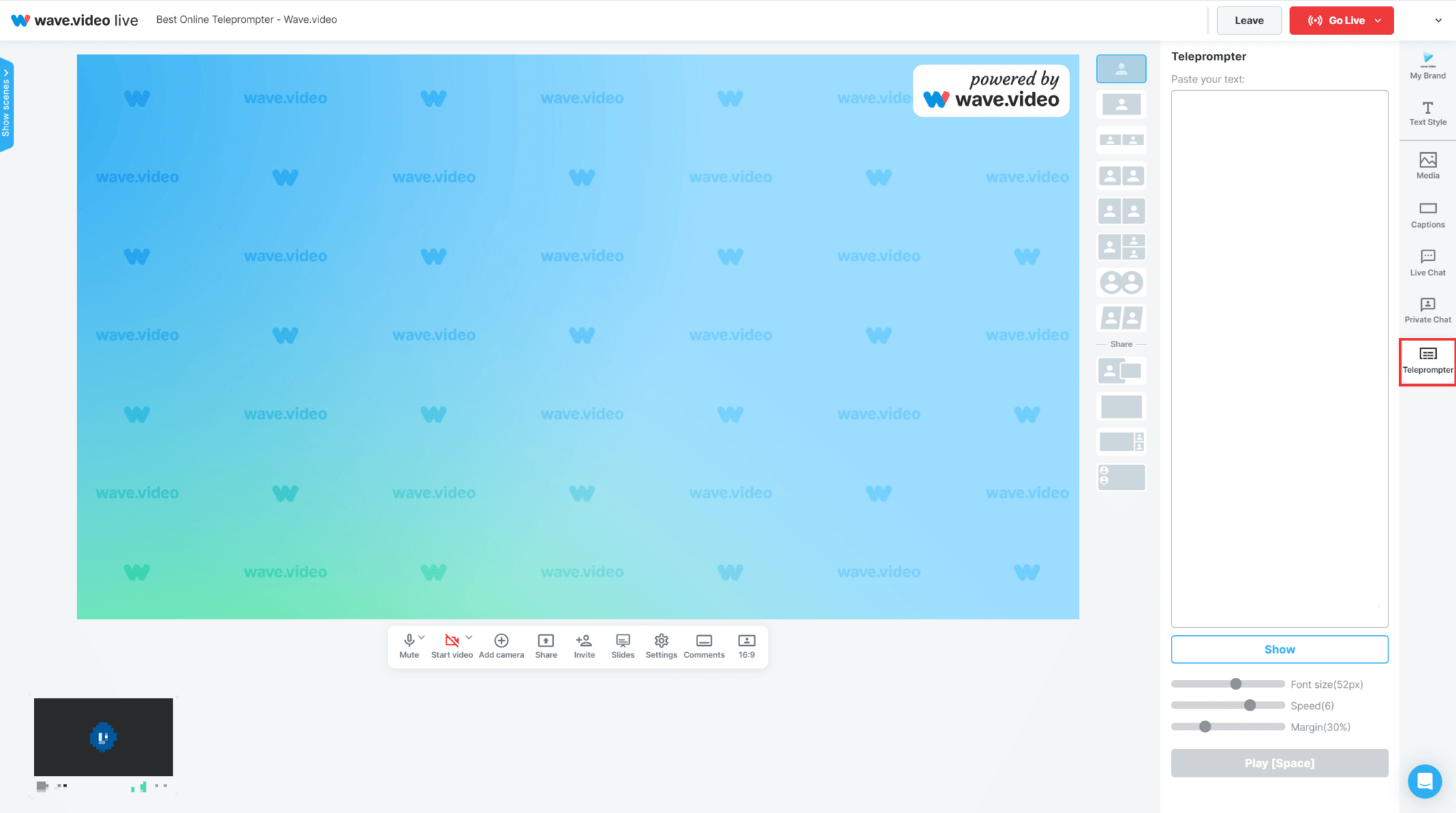The width and height of the screenshot is (1456, 813).
Task: Toggle Start video camera button
Action: click(451, 645)
